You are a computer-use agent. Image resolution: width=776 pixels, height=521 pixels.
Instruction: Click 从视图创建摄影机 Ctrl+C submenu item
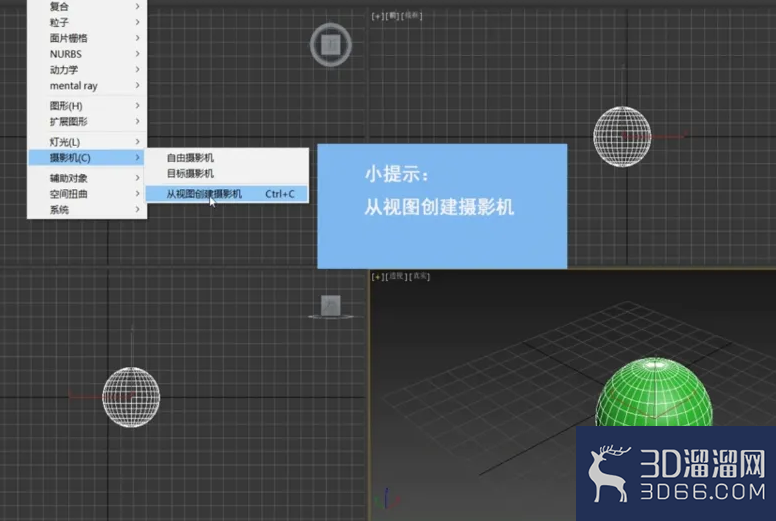(x=227, y=194)
